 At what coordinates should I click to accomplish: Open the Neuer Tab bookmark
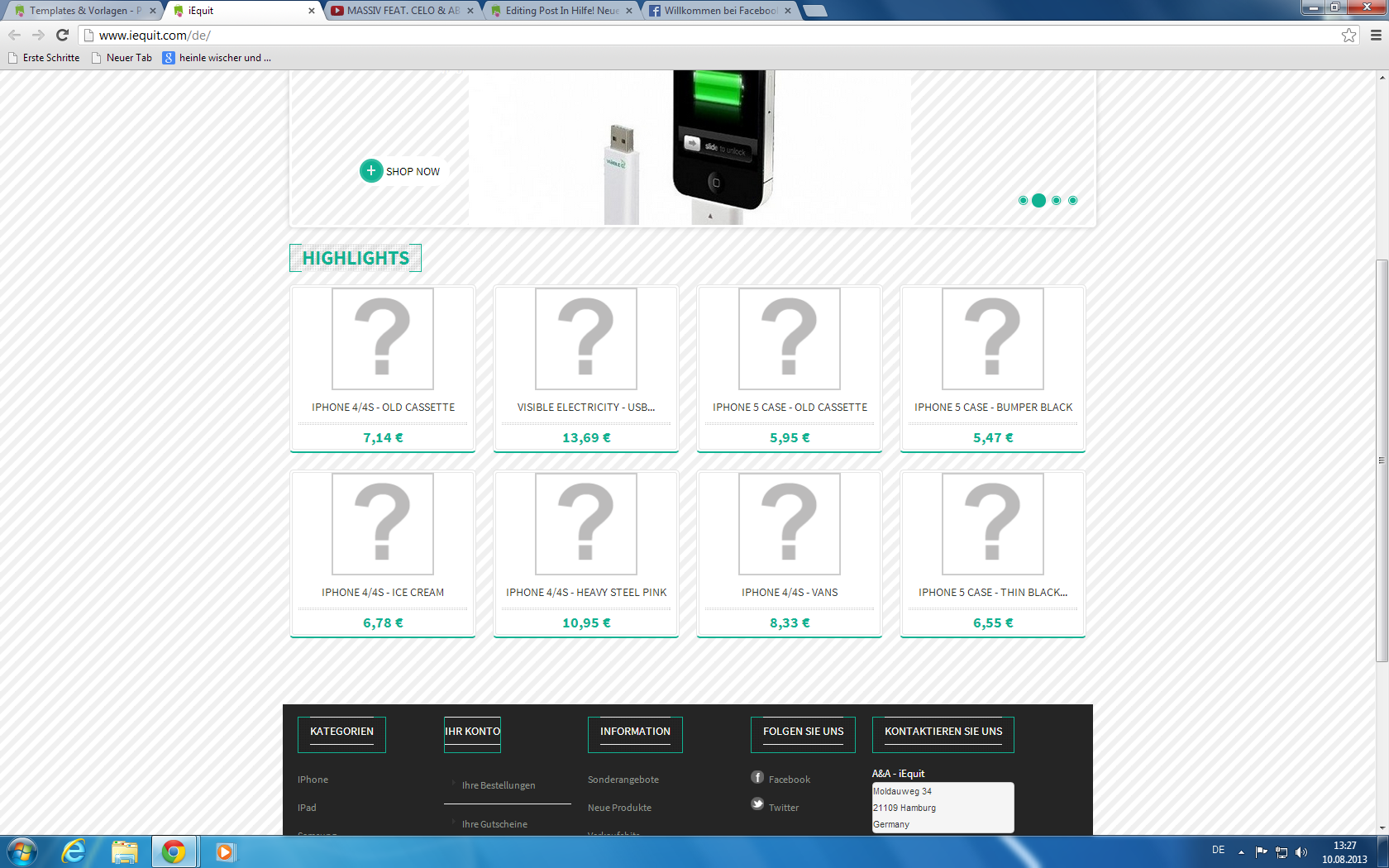point(122,58)
